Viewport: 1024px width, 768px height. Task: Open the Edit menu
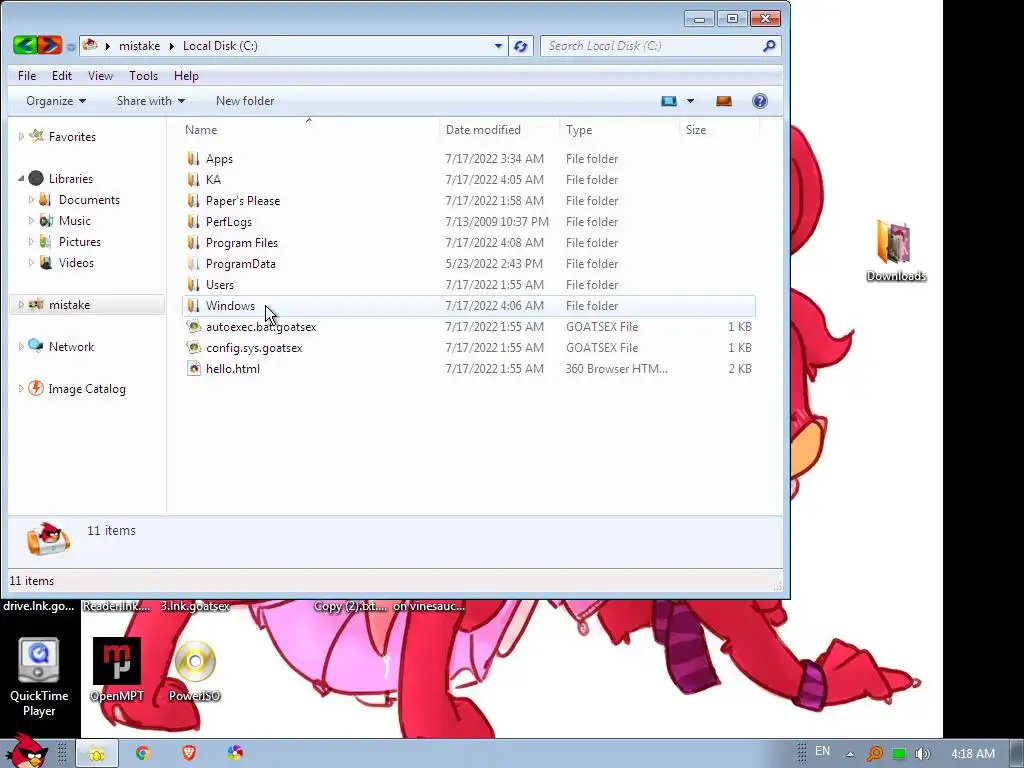click(x=62, y=76)
